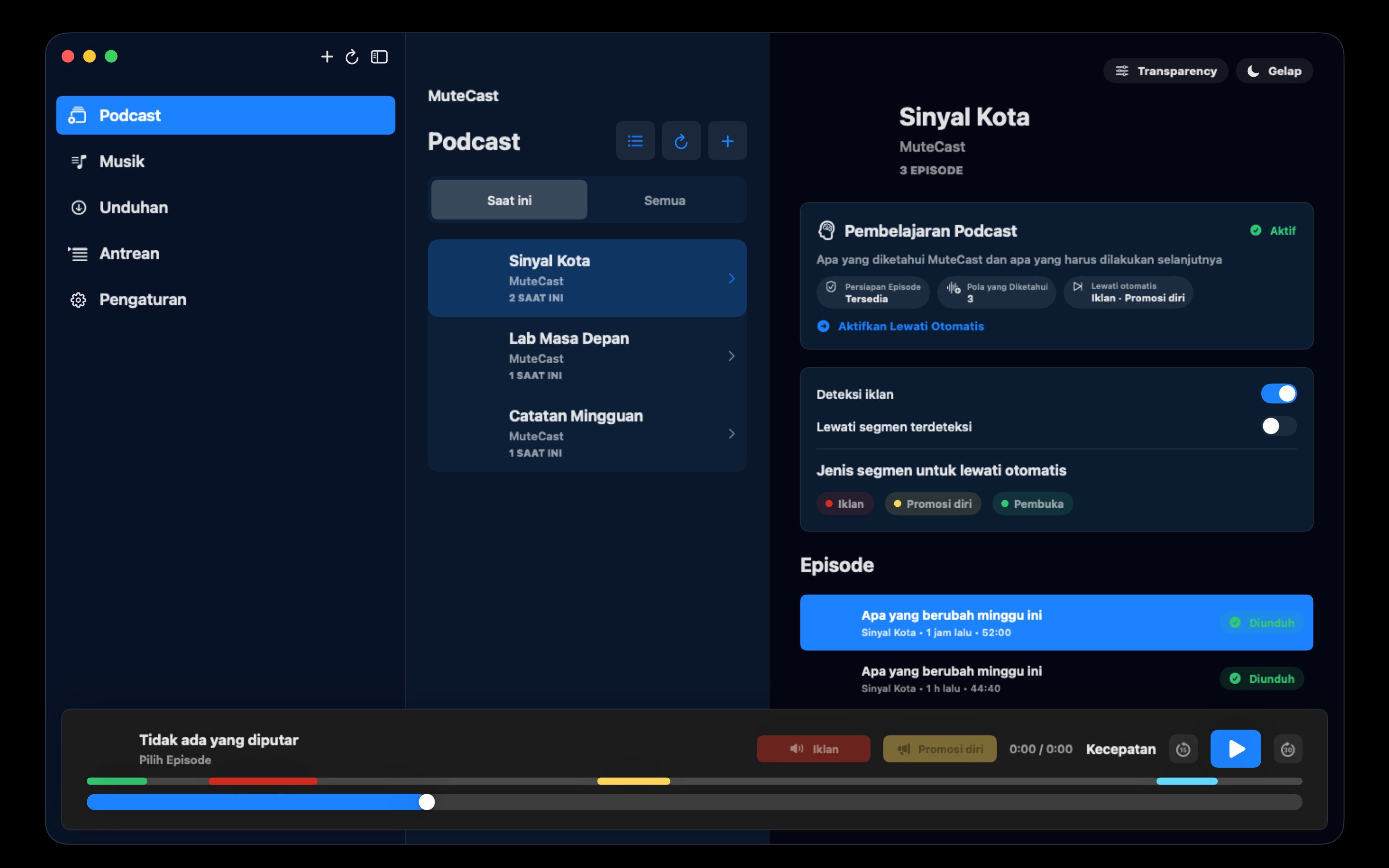Open the Podcast section in the sidebar

click(225, 115)
